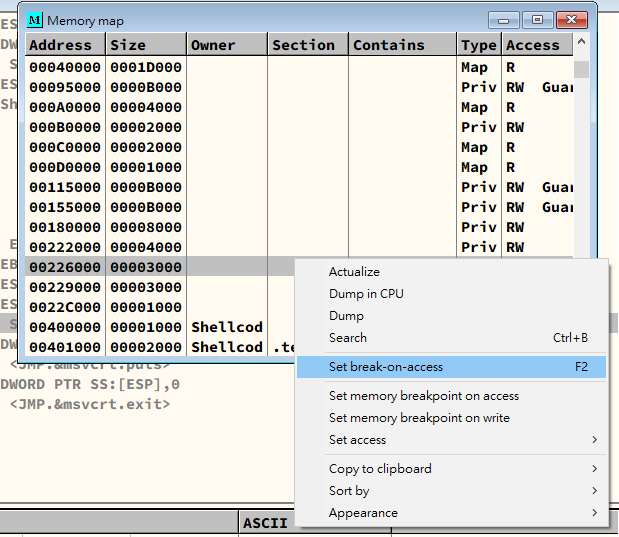Choose Actualize from context menu
Viewport: 619px width, 537px height.
pyautogui.click(x=354, y=272)
